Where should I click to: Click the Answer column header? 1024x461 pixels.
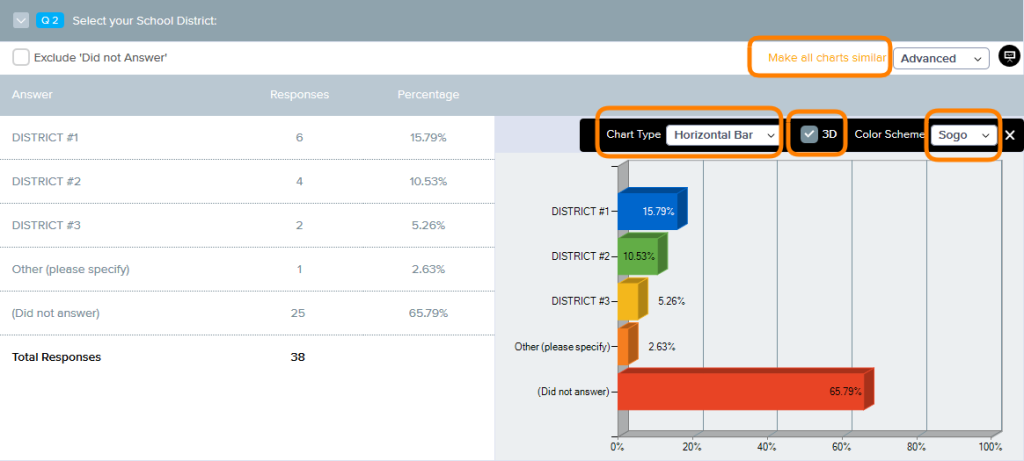pyautogui.click(x=32, y=95)
